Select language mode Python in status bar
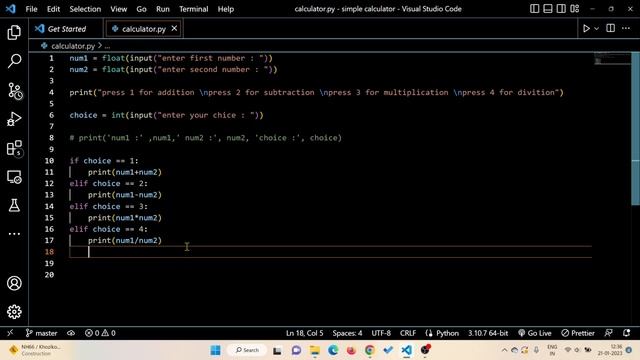The image size is (640, 360). [447, 333]
